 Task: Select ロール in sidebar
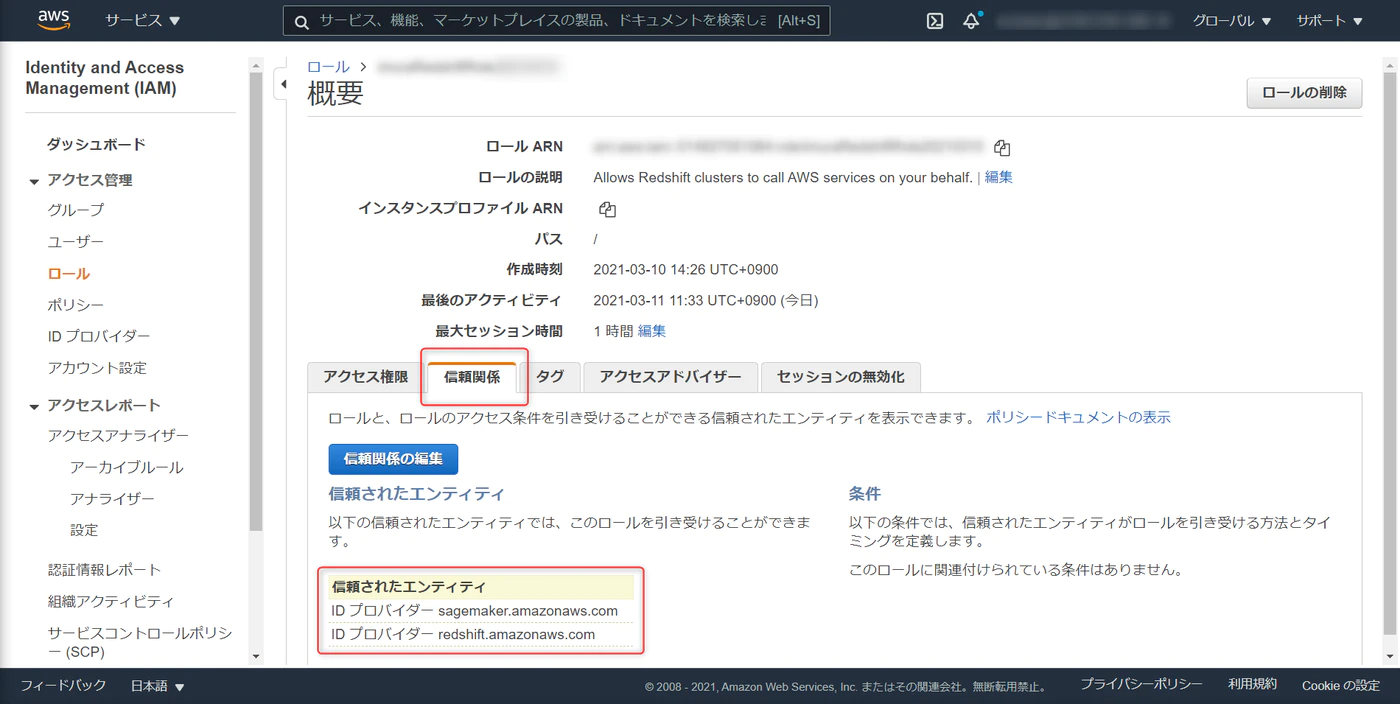coord(68,273)
